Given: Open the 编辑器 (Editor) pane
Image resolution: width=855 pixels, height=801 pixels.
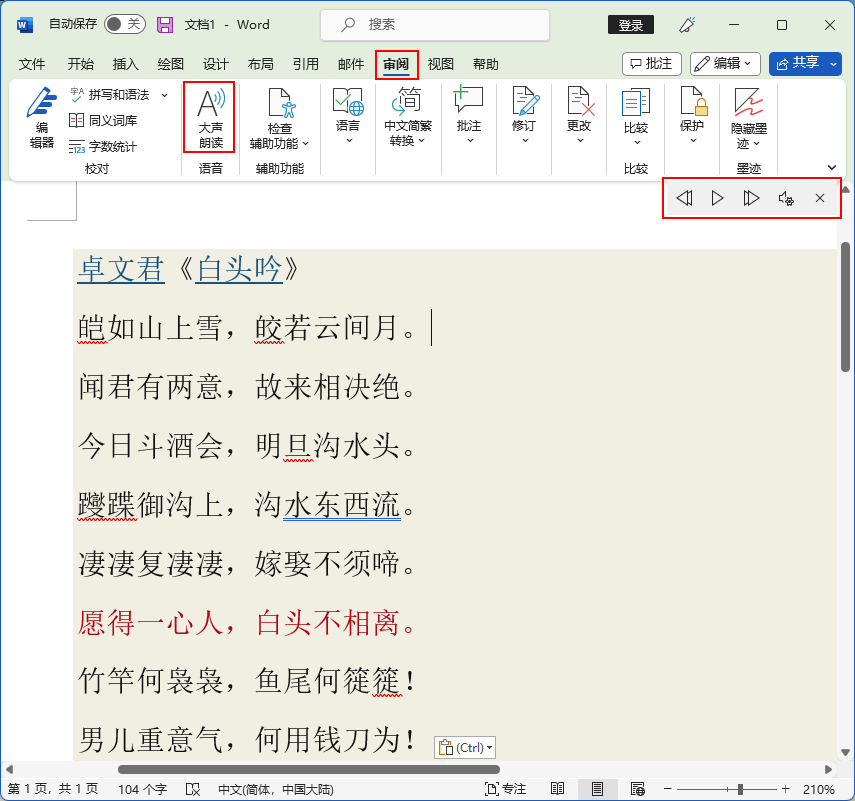Looking at the screenshot, I should [x=40, y=117].
